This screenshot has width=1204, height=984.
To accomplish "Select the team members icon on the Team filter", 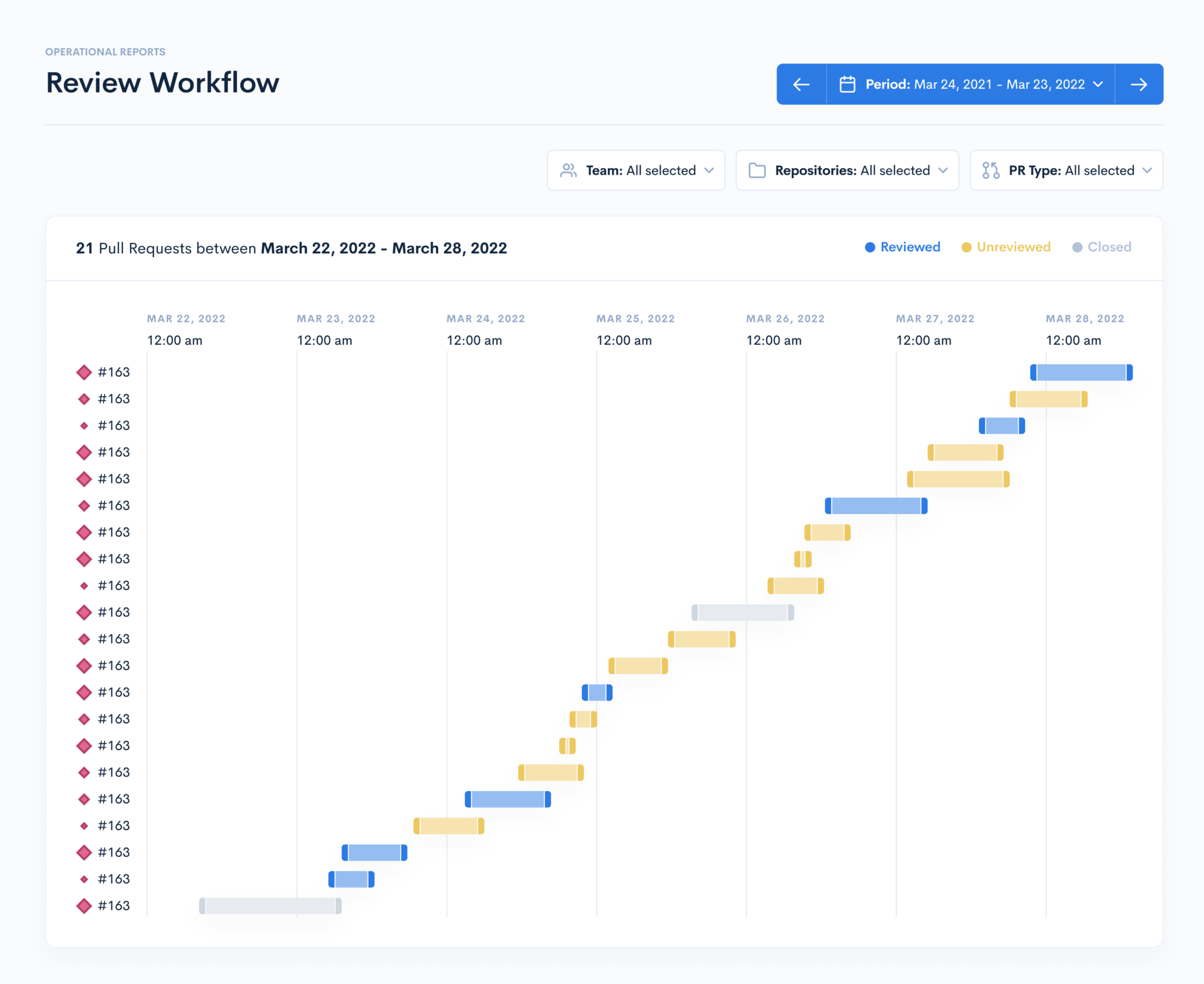I will tap(568, 170).
